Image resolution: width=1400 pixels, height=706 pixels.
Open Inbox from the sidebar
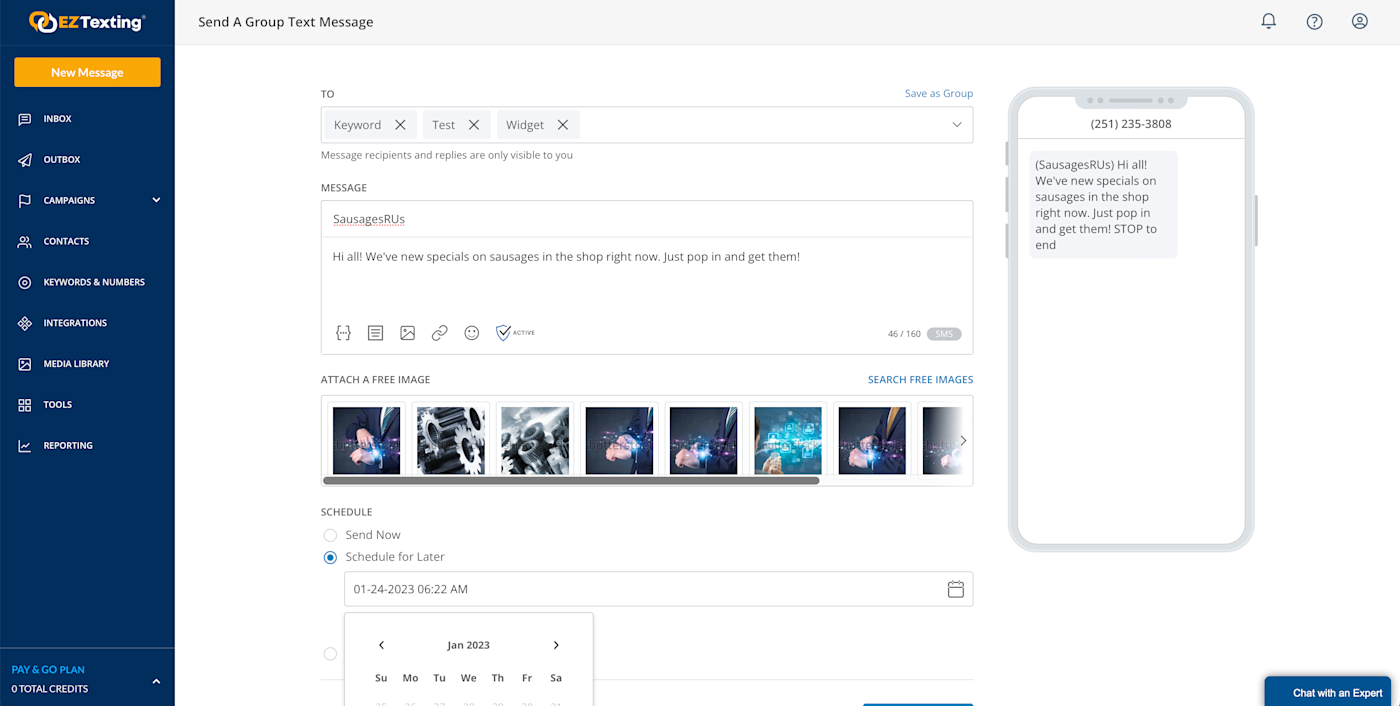click(57, 119)
